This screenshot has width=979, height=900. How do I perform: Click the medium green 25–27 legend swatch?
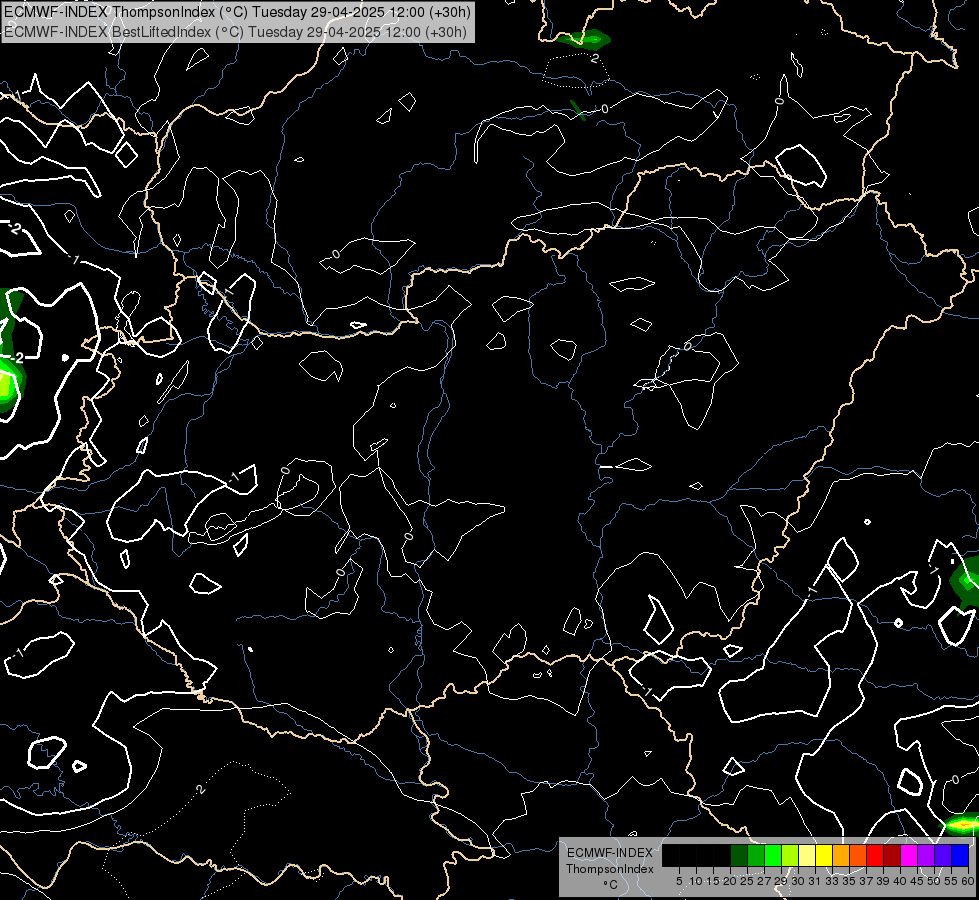(x=756, y=855)
